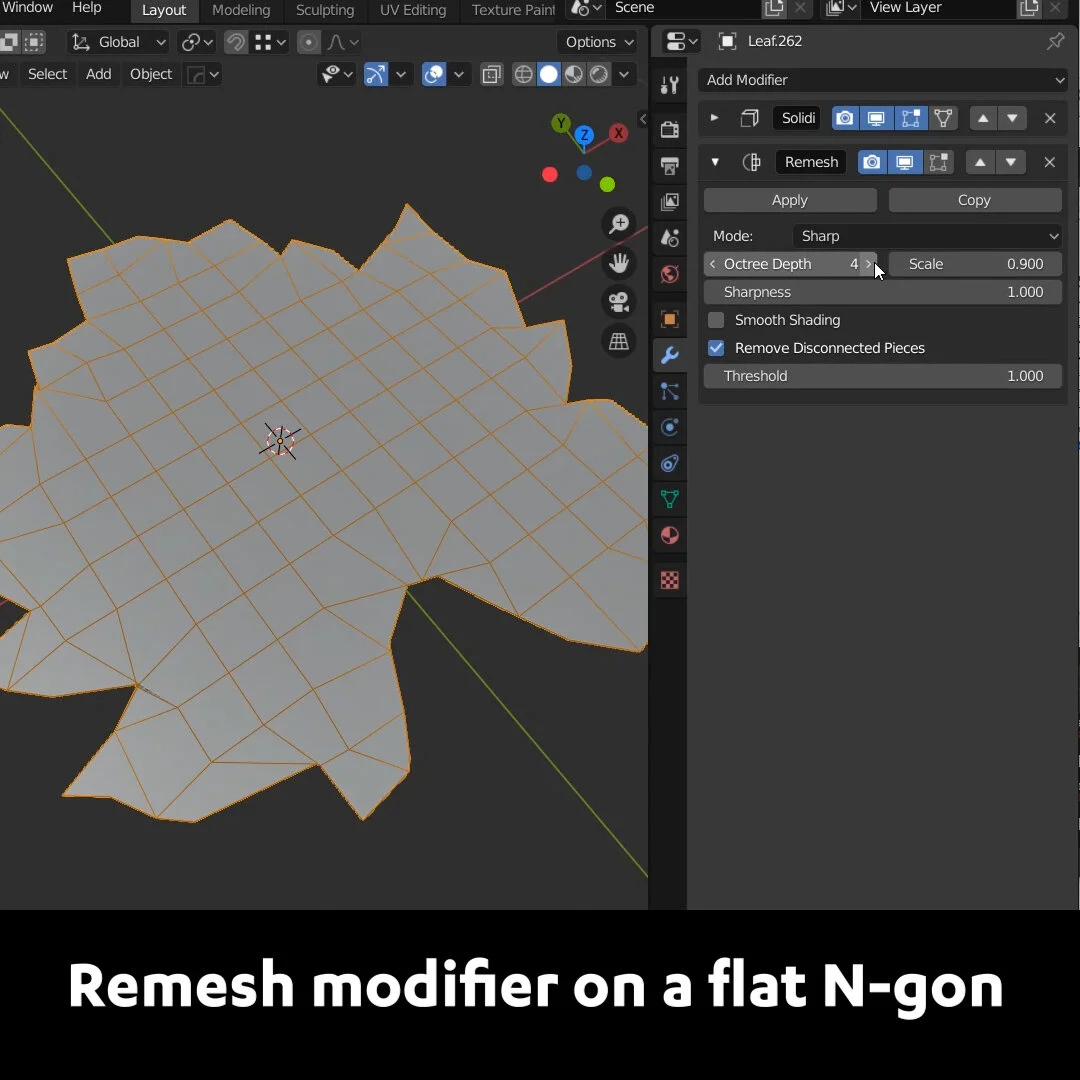Open the Modifiers wrench tab
Viewport: 1080px width, 1080px height.
pos(669,355)
